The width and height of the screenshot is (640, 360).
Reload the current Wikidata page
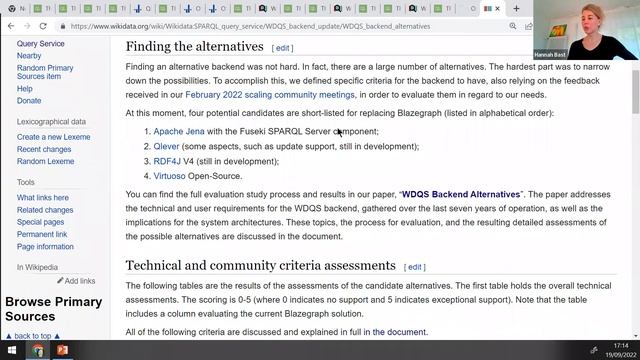[43, 26]
